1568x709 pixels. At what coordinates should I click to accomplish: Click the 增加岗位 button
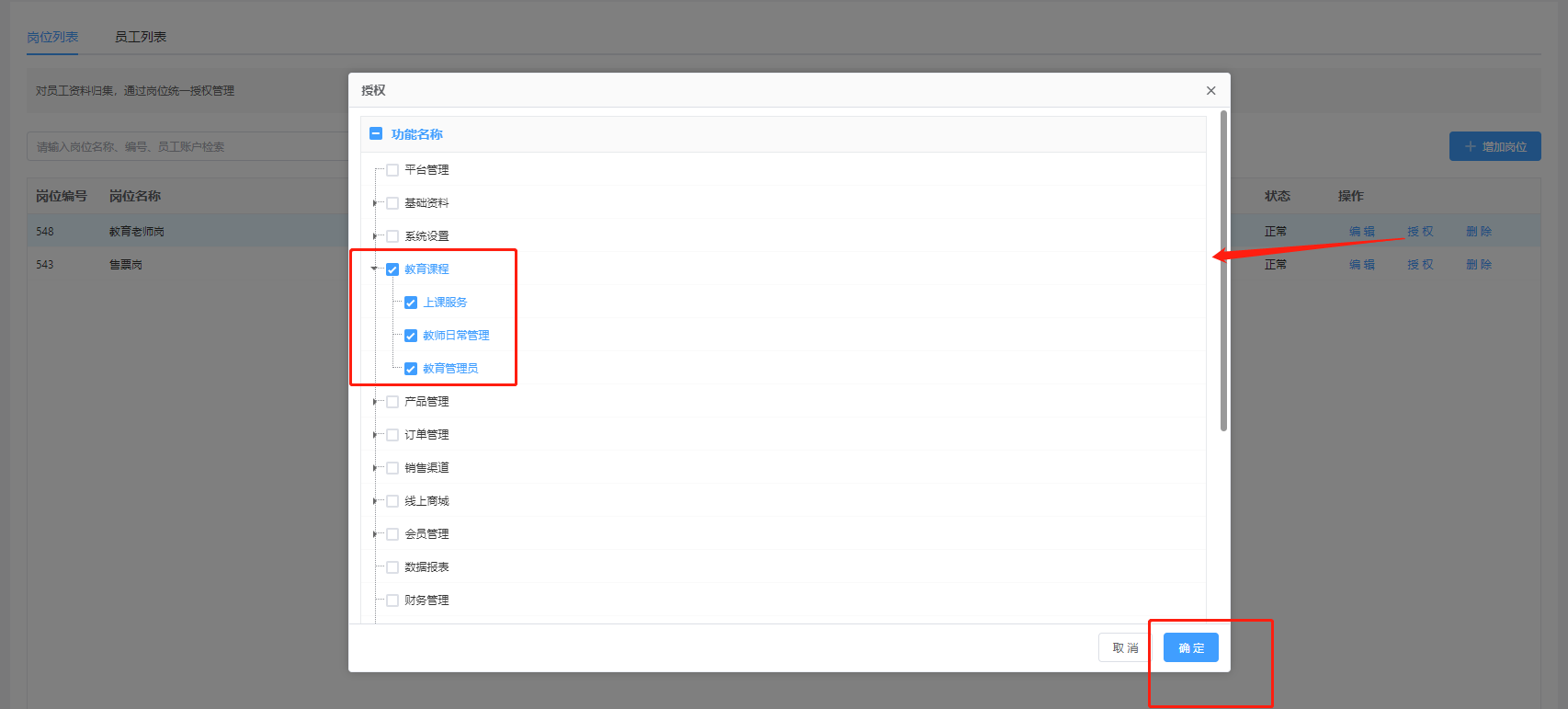click(x=1494, y=146)
